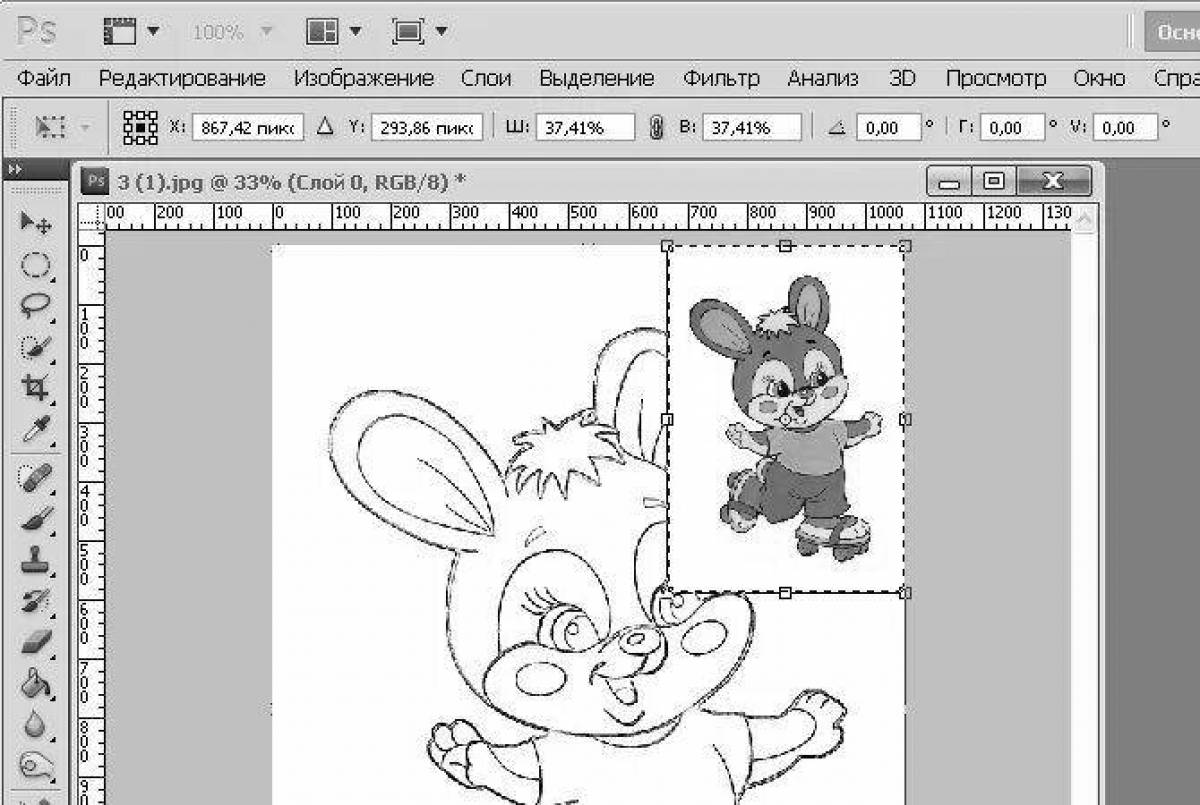Open the View Extras dropdown
Image resolution: width=1200 pixels, height=805 pixels.
[131, 32]
